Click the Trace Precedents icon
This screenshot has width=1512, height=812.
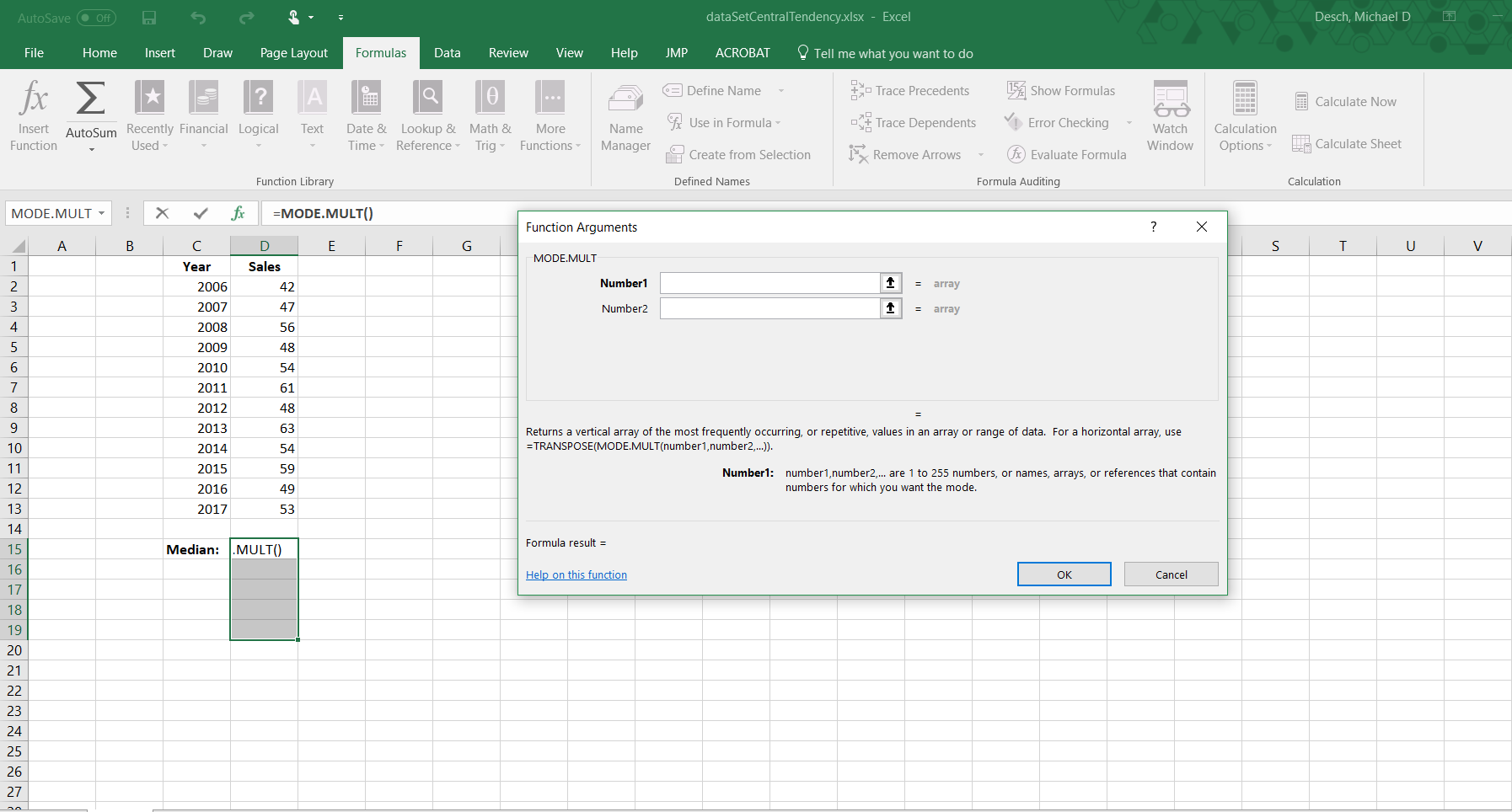coord(861,91)
